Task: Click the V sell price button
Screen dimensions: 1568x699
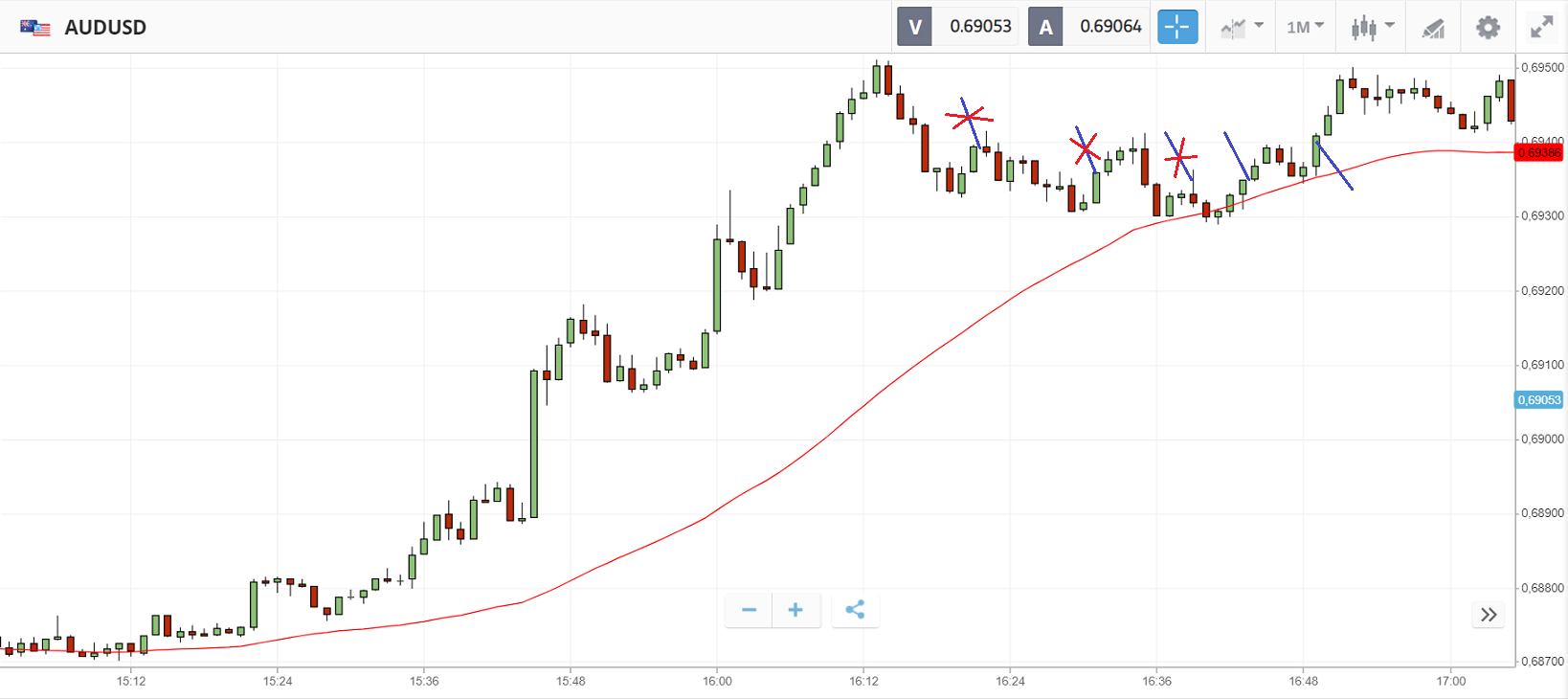Action: [914, 27]
